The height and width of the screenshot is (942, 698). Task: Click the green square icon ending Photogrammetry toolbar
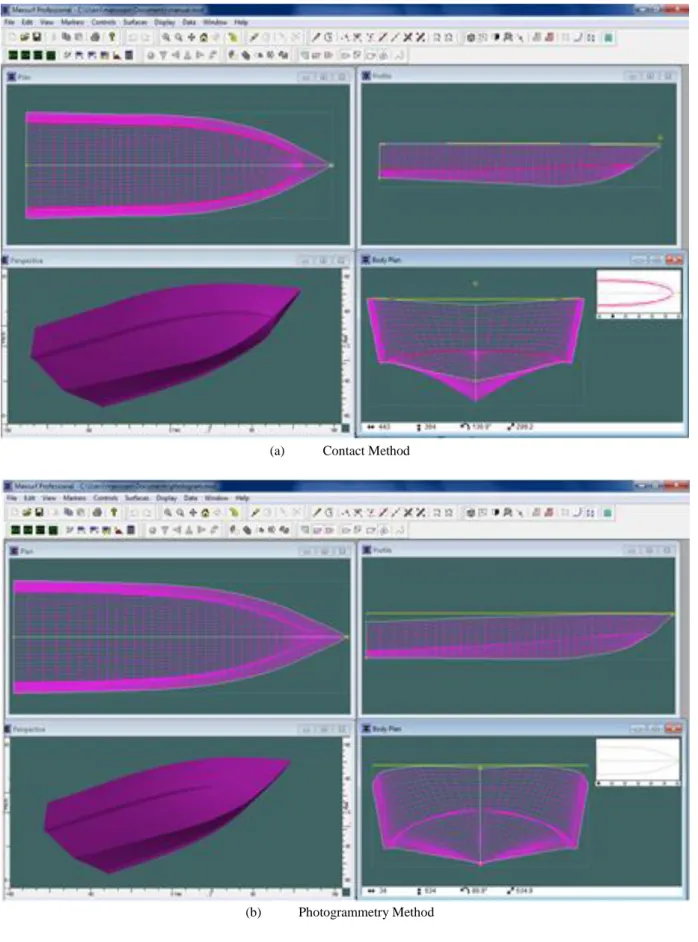tap(608, 512)
